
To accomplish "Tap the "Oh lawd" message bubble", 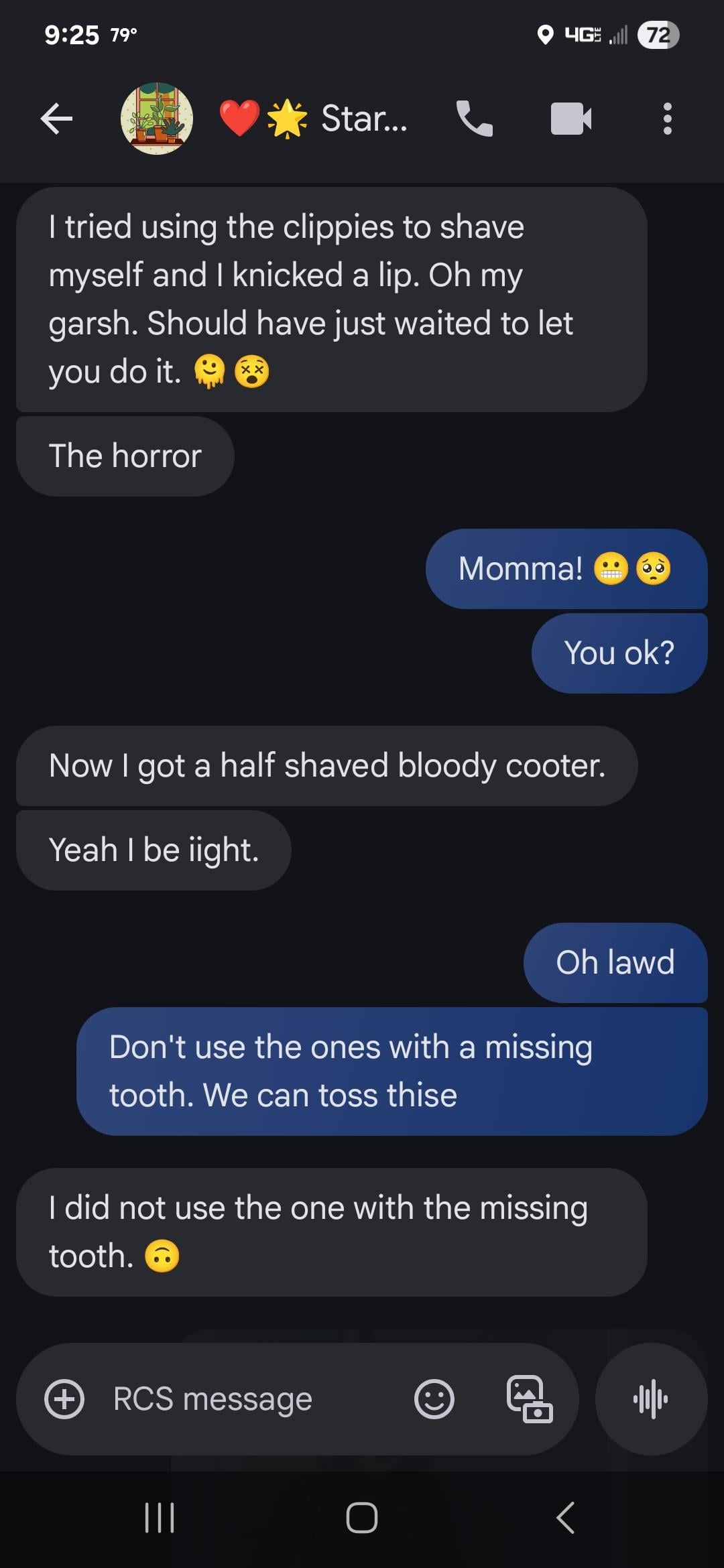I will (x=615, y=963).
